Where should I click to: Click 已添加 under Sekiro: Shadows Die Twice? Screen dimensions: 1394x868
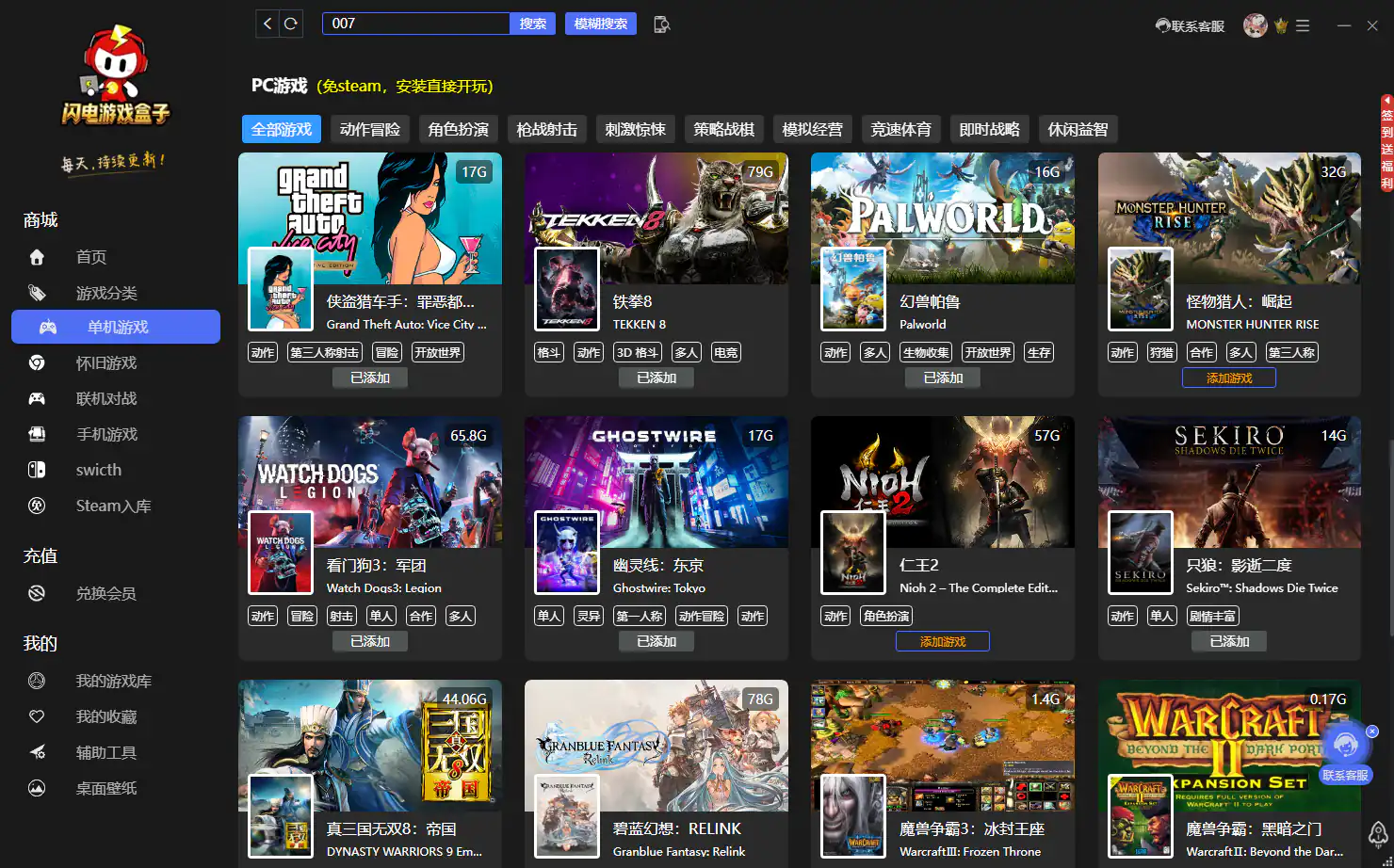[x=1229, y=641]
